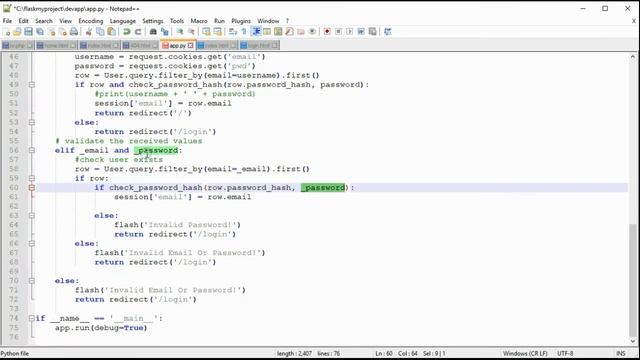Click the small X at menu bar right end
The height and width of the screenshot is (360, 640).
634,21
